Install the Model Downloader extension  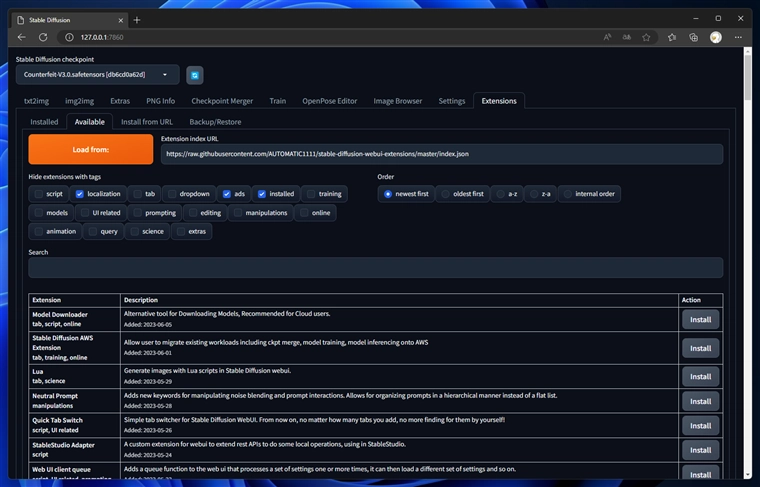click(700, 319)
